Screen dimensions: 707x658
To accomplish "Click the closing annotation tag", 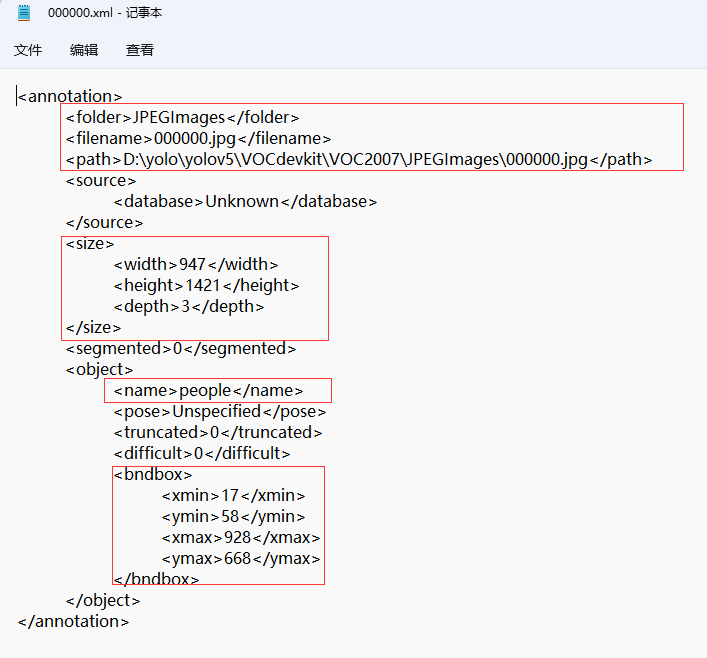I will [x=74, y=622].
